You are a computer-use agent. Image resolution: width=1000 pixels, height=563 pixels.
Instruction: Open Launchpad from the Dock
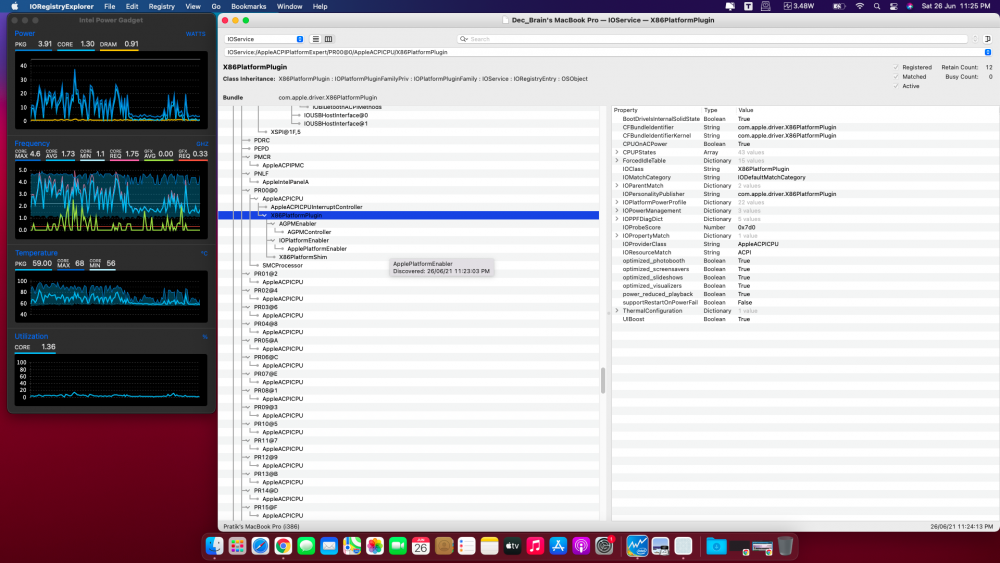(x=237, y=546)
